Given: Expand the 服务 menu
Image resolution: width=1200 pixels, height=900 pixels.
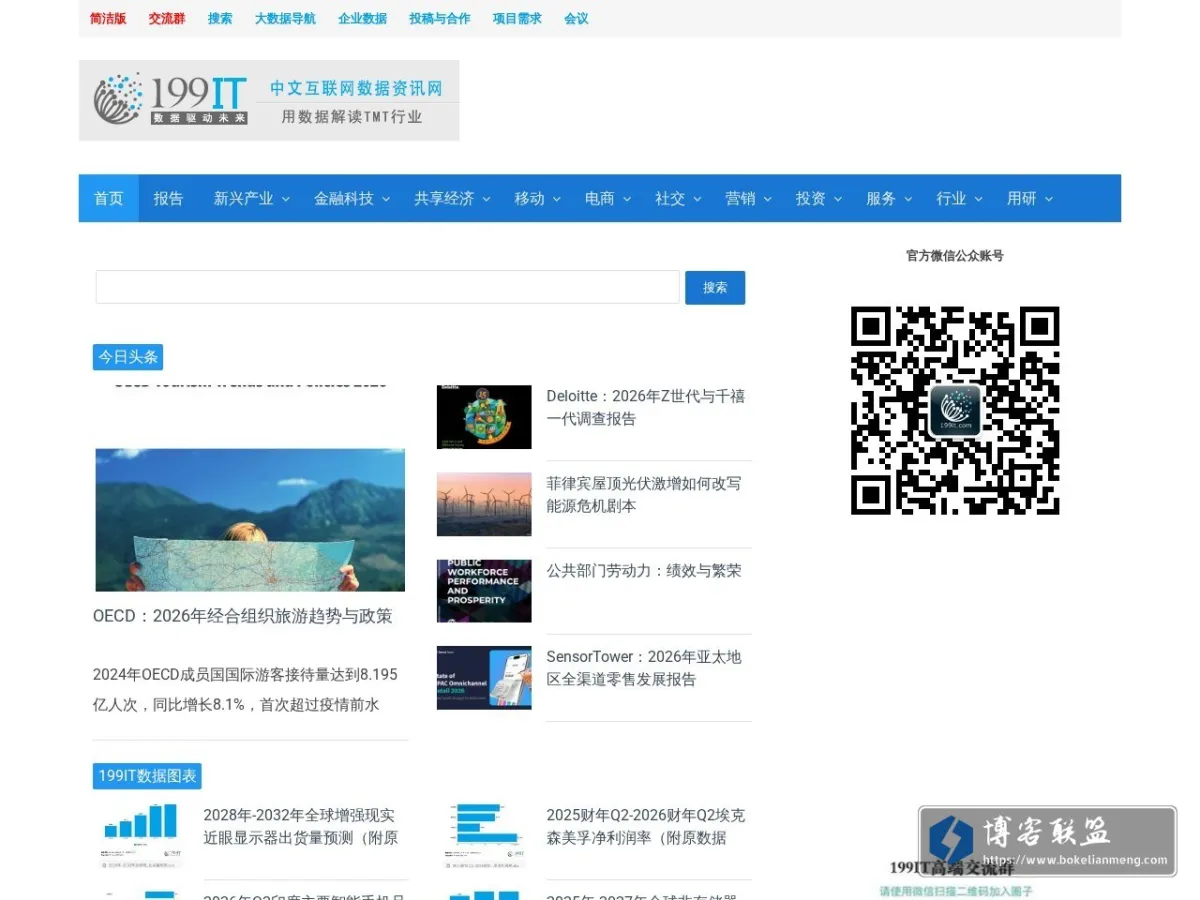Looking at the screenshot, I should click(889, 198).
